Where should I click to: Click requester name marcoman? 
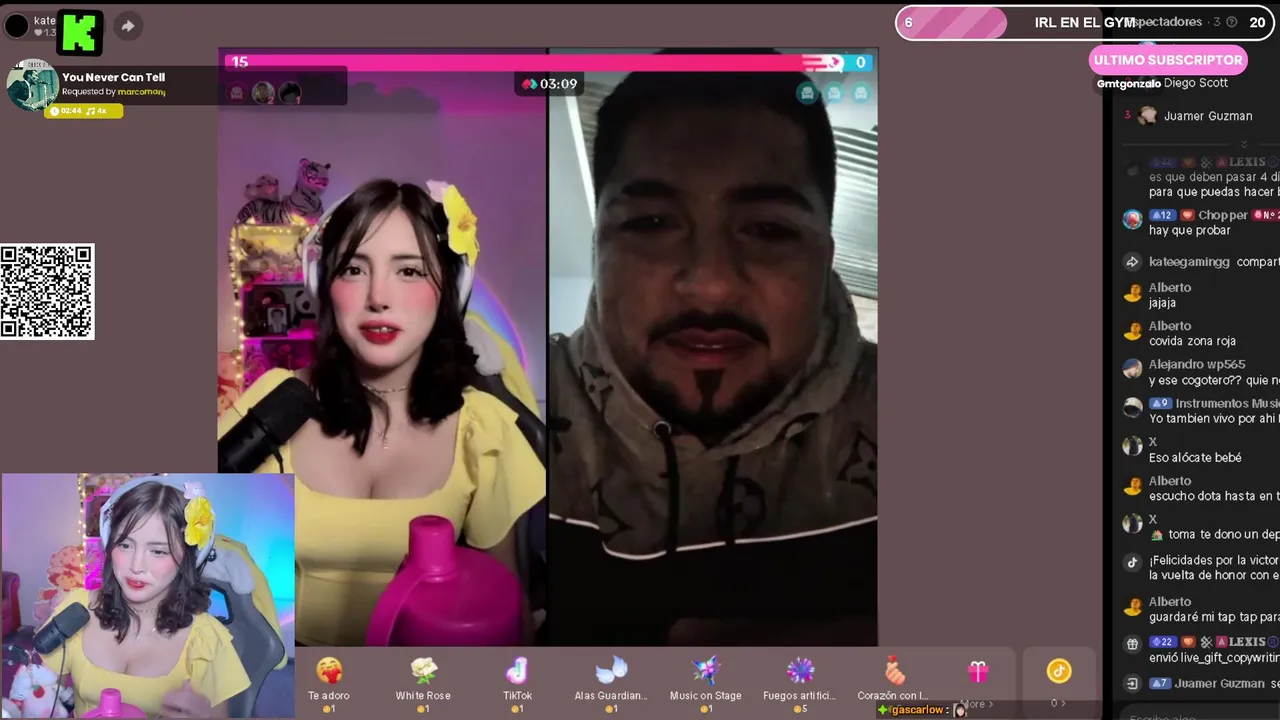(141, 92)
